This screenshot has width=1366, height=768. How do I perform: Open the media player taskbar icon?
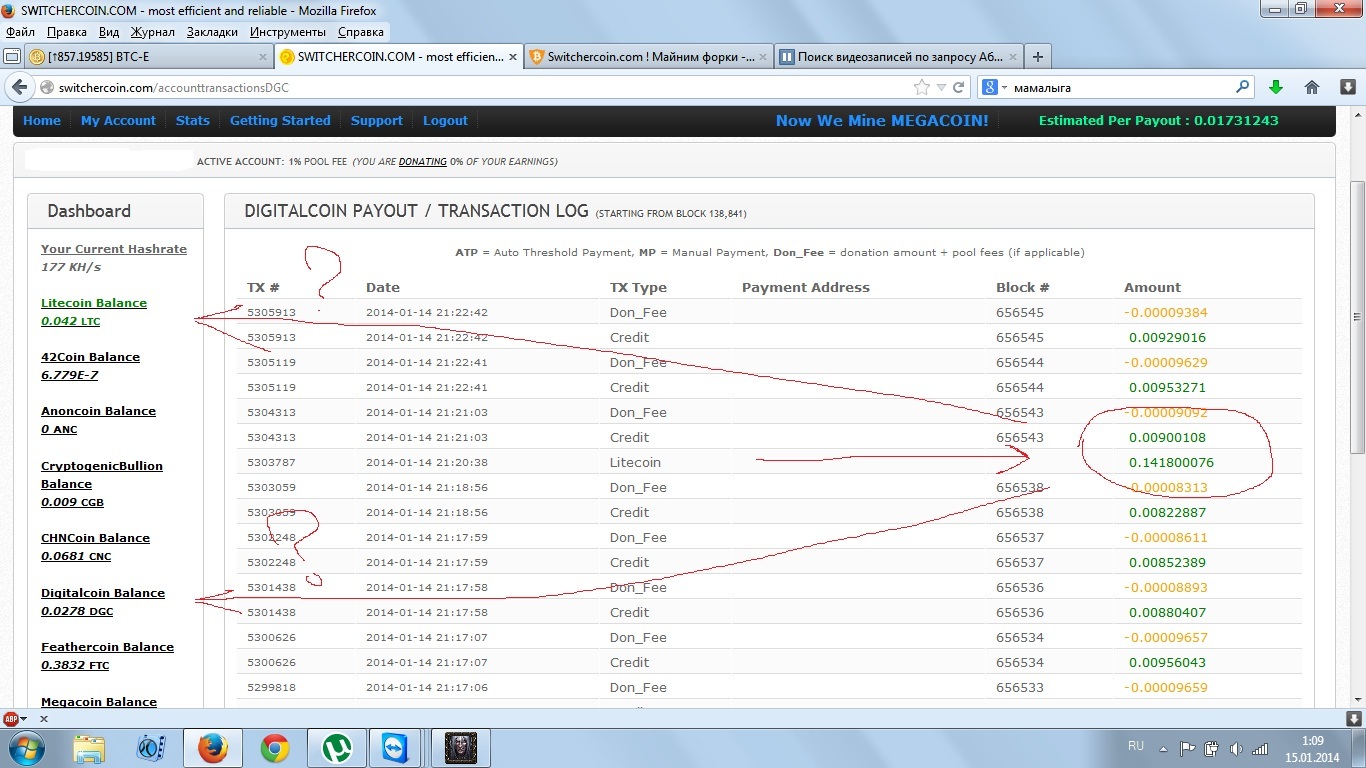click(x=151, y=748)
